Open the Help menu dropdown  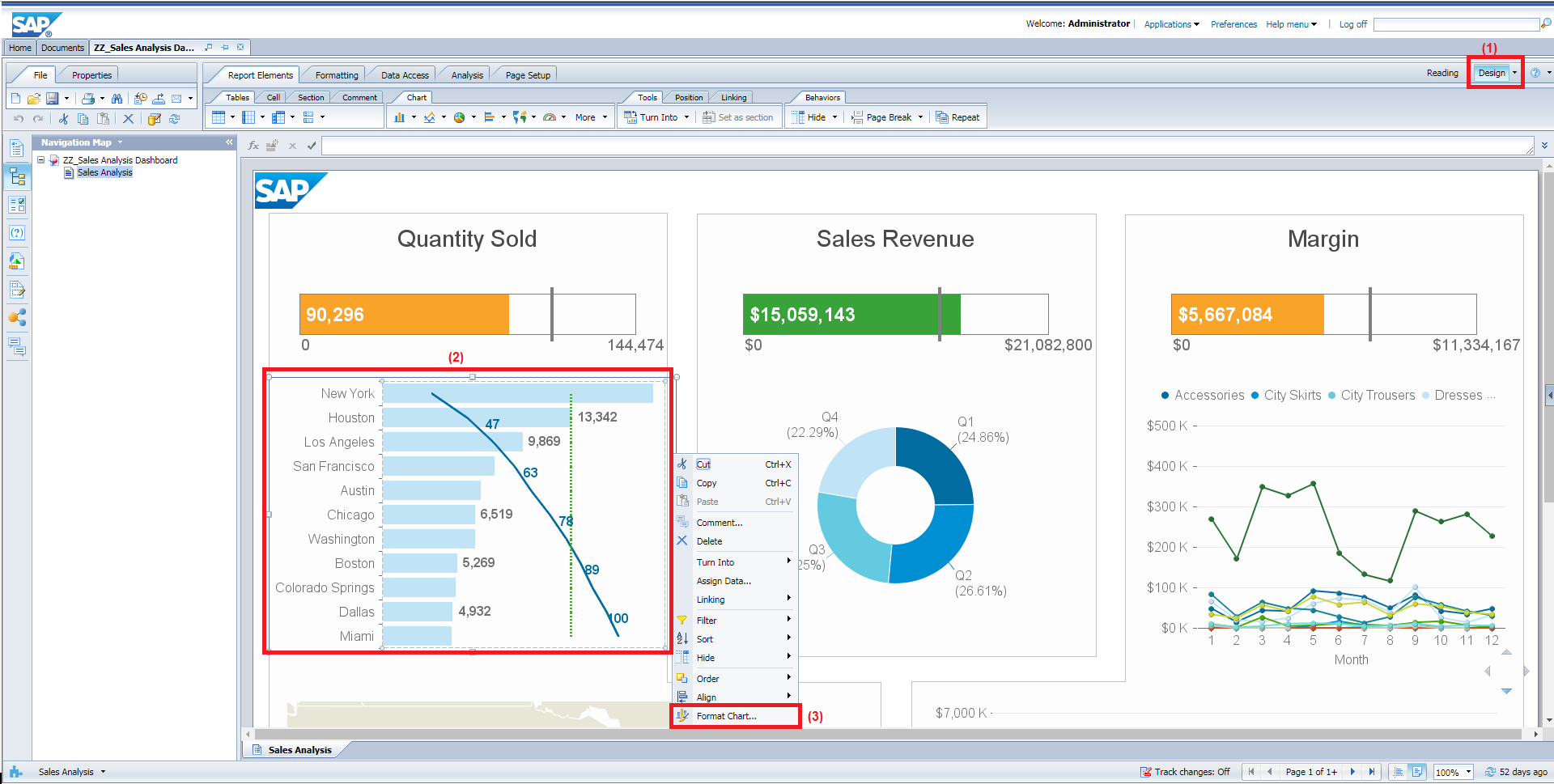[x=1291, y=24]
